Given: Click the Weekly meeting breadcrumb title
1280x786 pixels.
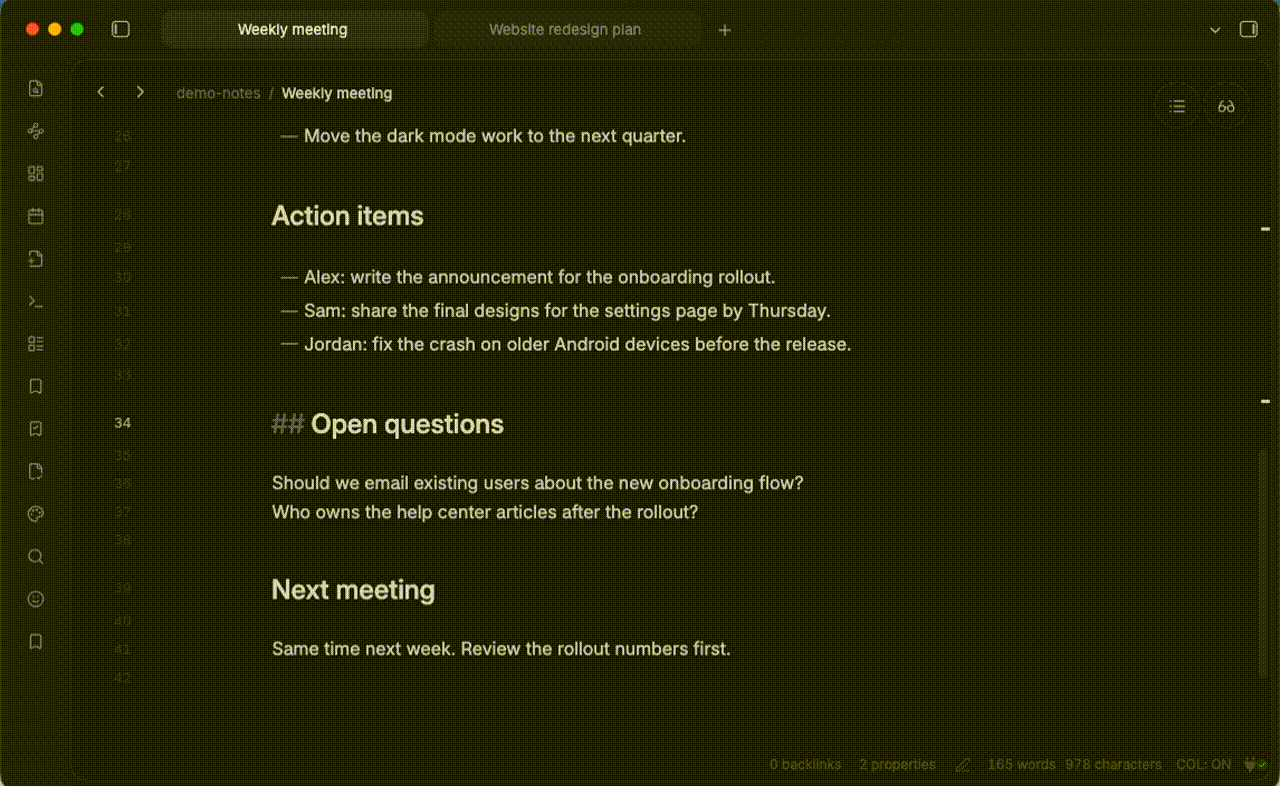Looking at the screenshot, I should point(337,93).
